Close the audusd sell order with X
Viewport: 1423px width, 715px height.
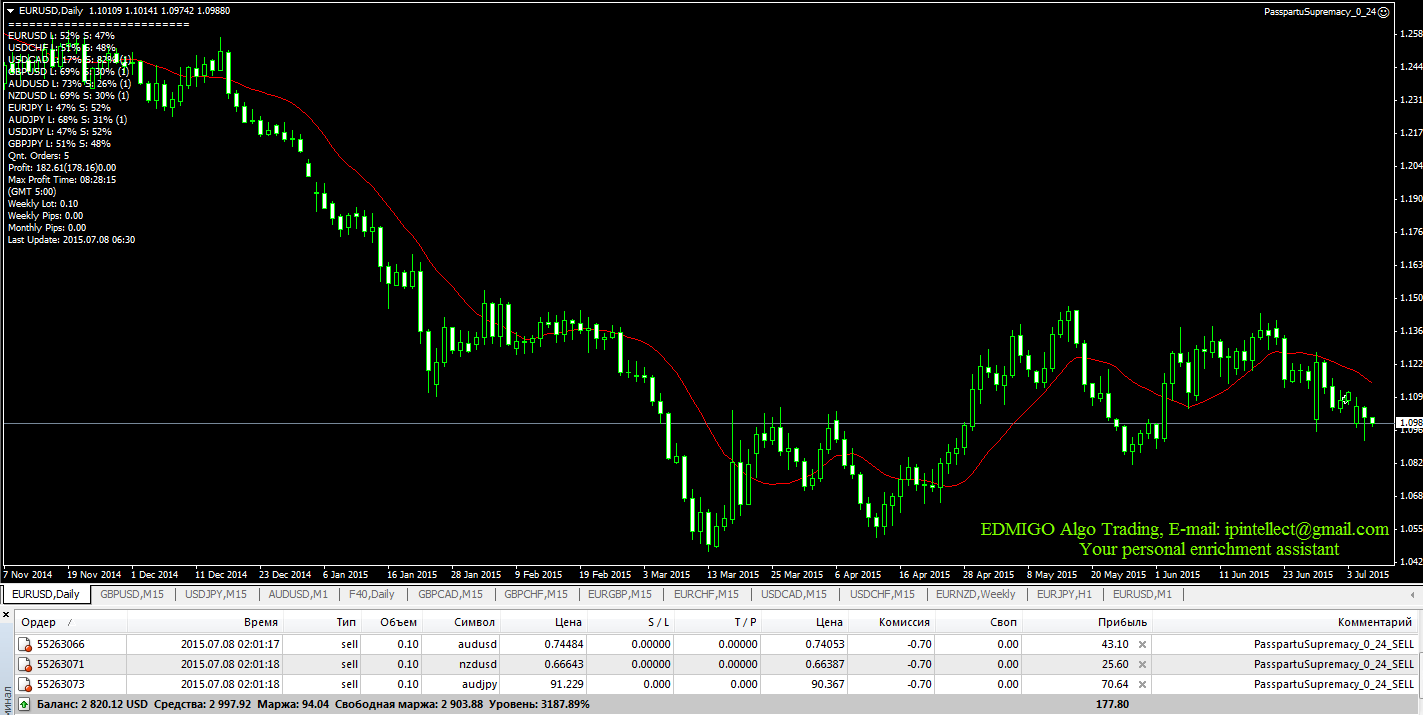(x=1142, y=644)
